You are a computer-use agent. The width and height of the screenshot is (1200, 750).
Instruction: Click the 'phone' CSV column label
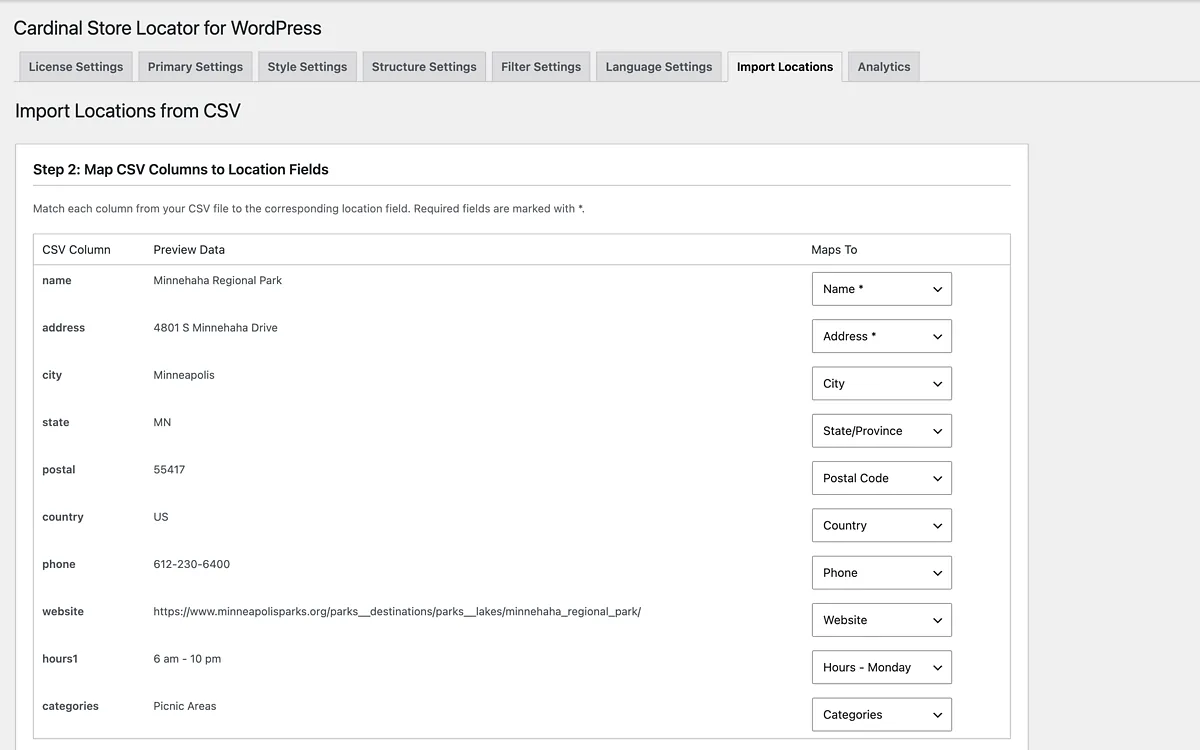point(59,564)
